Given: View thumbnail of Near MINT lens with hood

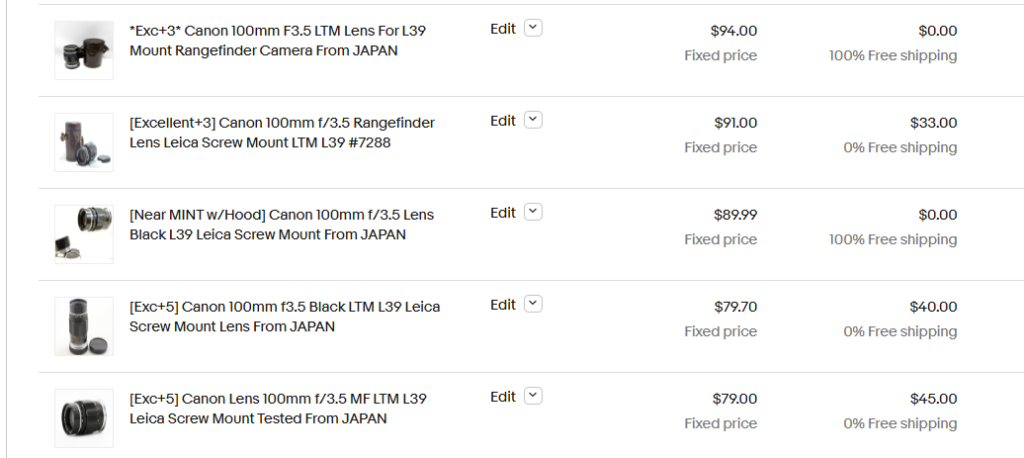Looking at the screenshot, I should [x=84, y=235].
